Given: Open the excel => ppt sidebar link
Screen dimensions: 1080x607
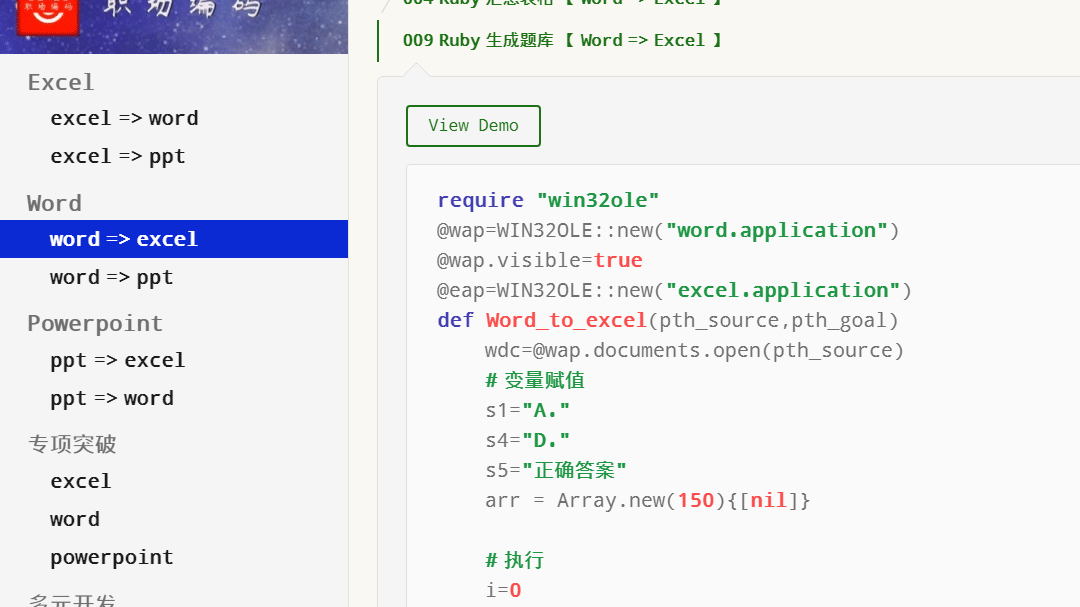Looking at the screenshot, I should coord(118,156).
